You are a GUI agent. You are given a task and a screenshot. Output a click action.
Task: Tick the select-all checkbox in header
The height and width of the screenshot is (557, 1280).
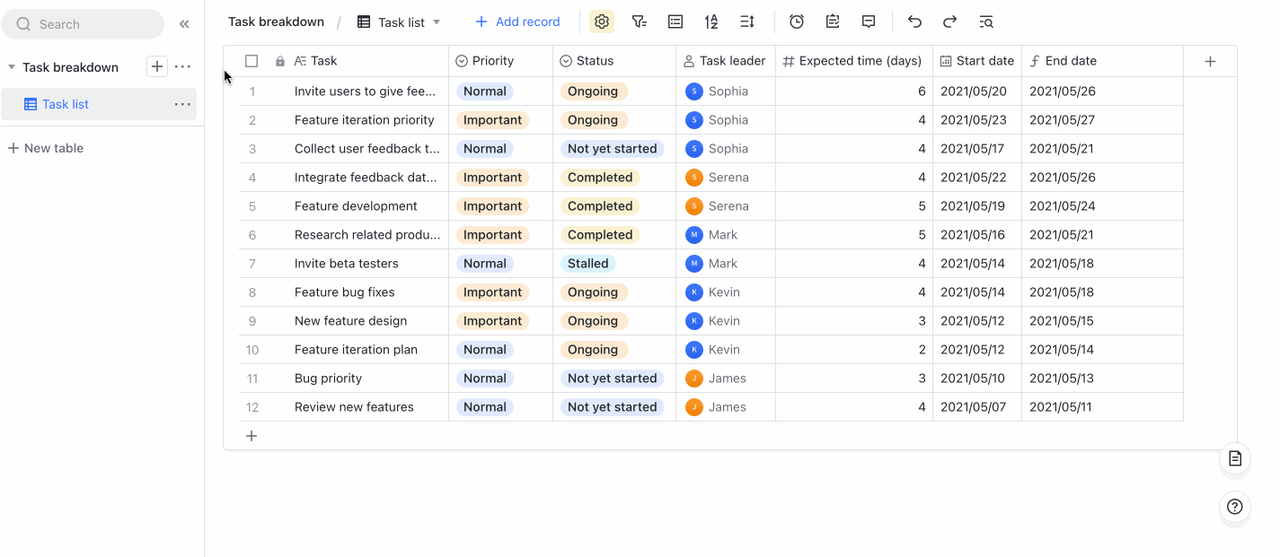[x=252, y=61]
